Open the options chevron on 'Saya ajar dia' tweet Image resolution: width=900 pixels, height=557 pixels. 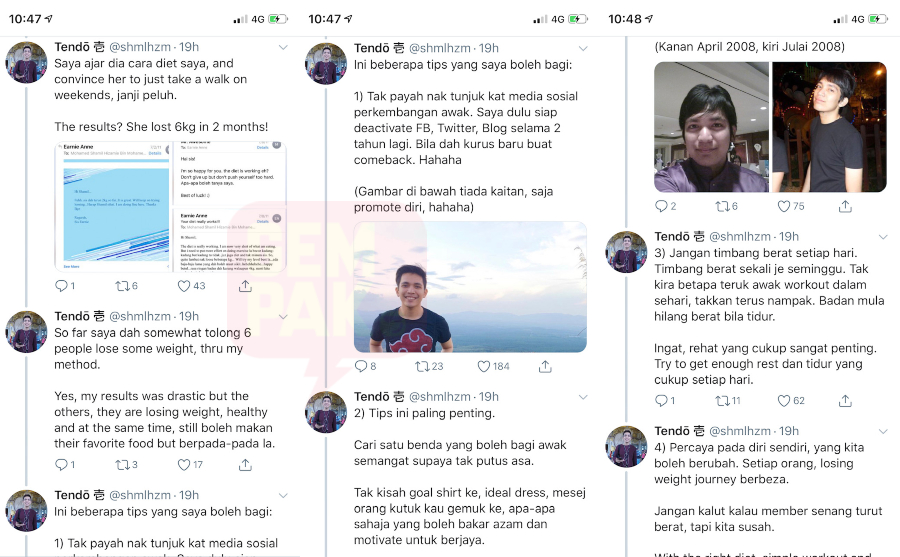[283, 48]
